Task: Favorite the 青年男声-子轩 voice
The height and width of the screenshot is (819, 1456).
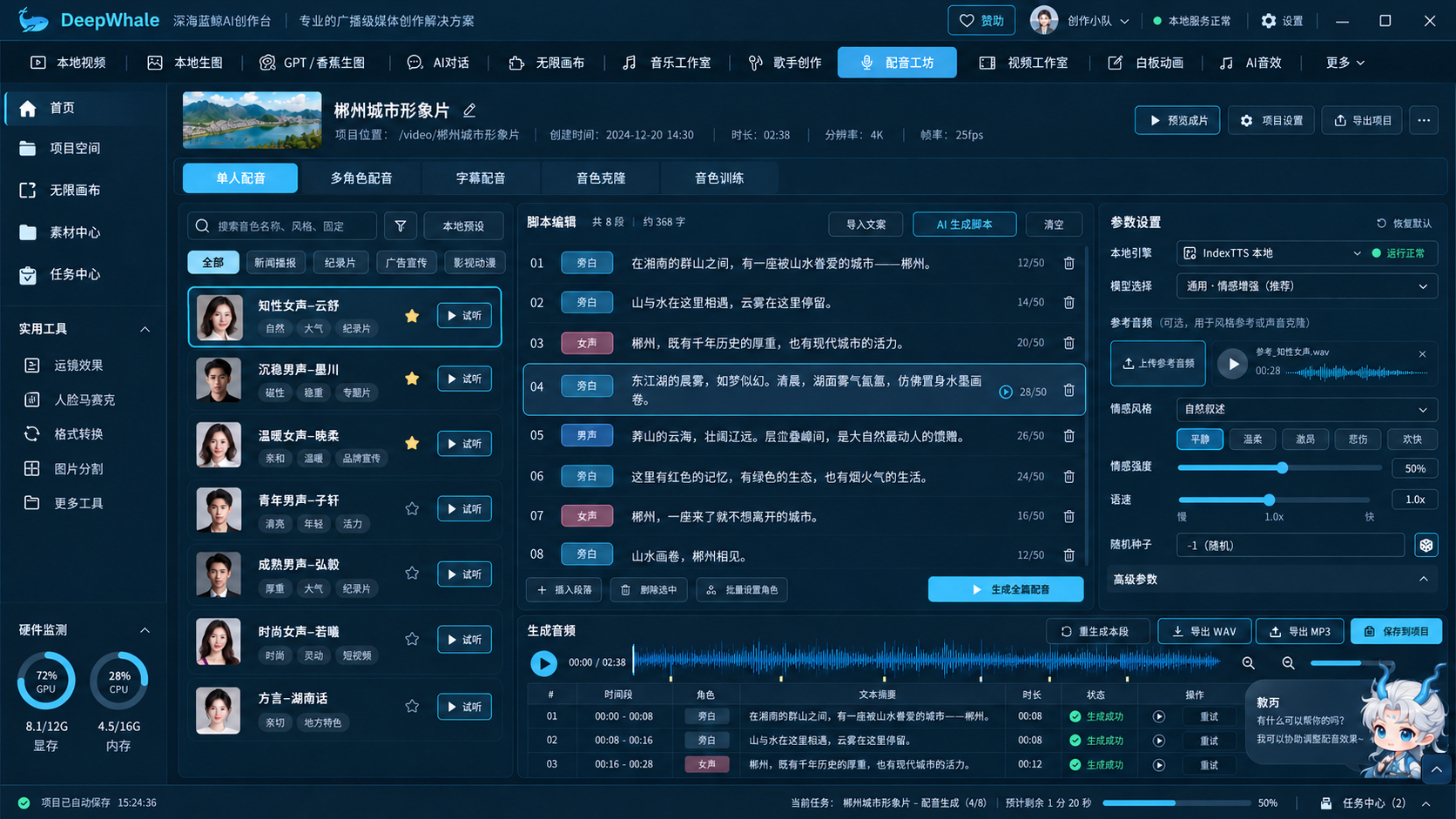Action: [x=412, y=509]
